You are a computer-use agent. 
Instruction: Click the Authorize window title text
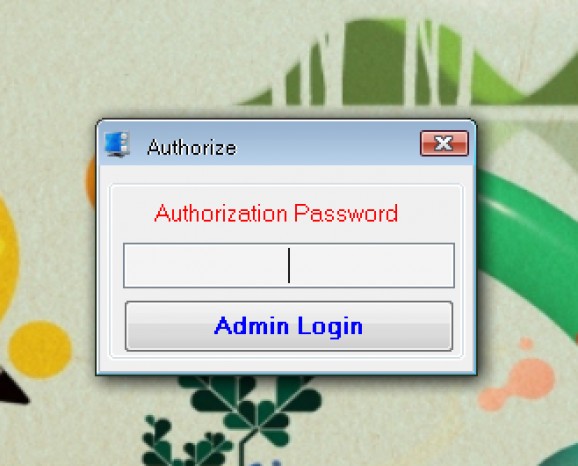click(x=192, y=147)
